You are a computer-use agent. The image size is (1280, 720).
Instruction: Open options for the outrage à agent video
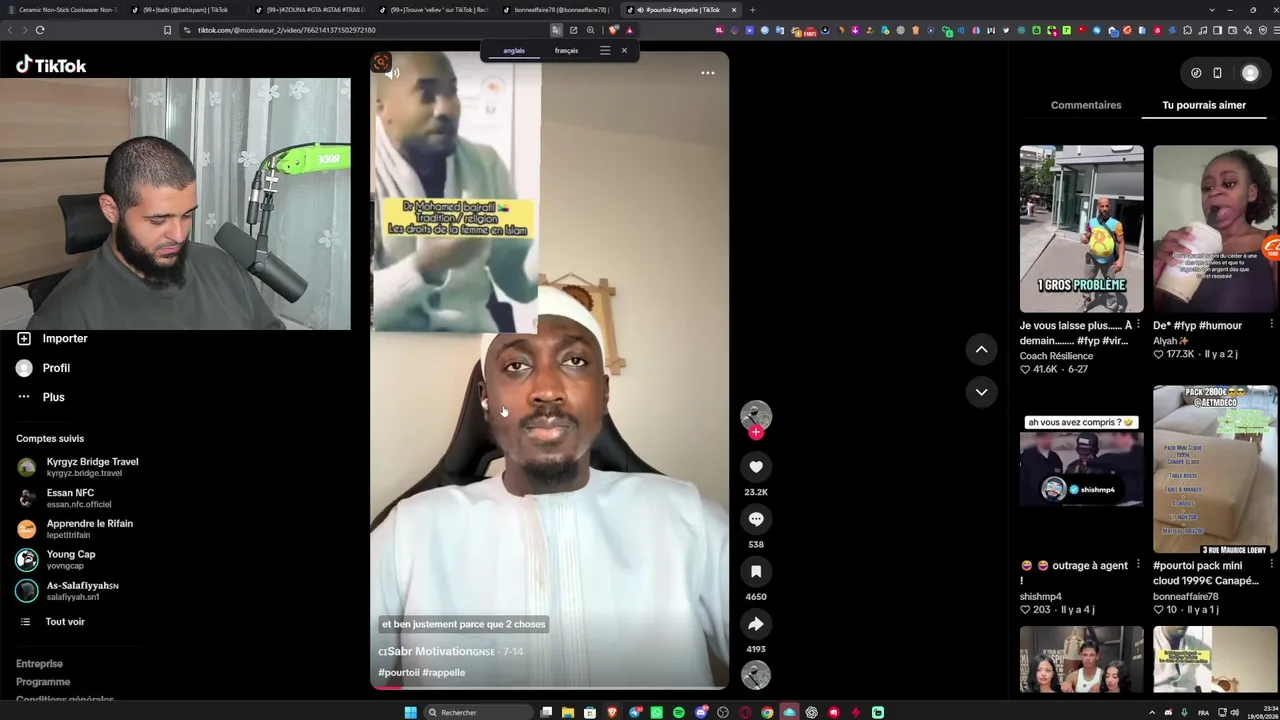pyautogui.click(x=1138, y=565)
